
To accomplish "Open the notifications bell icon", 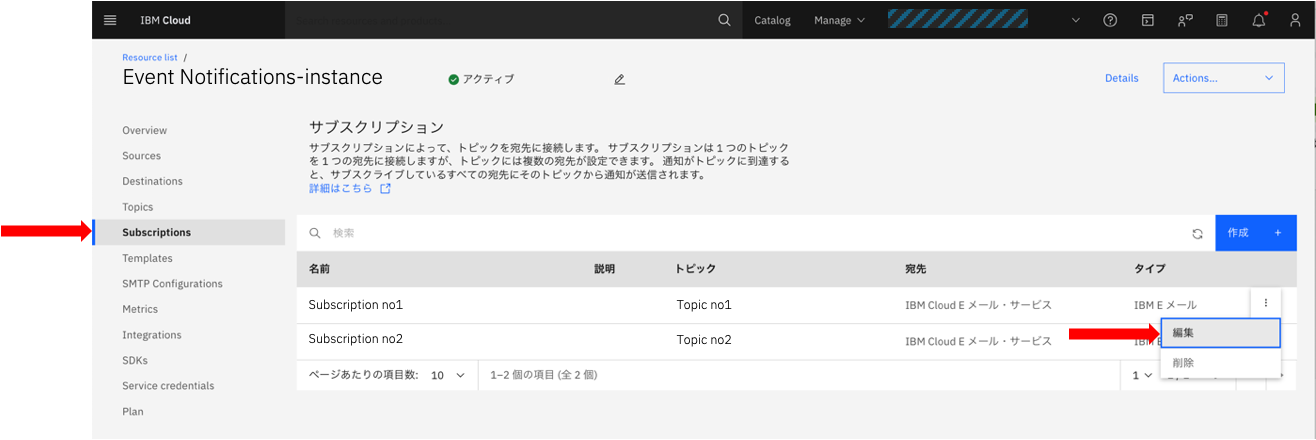I will [x=1259, y=20].
